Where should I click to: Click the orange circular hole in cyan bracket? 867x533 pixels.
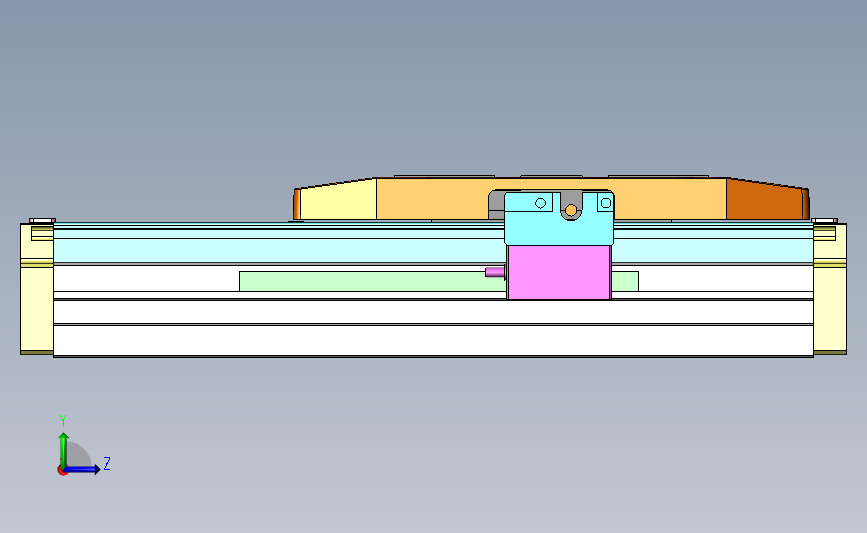[571, 210]
